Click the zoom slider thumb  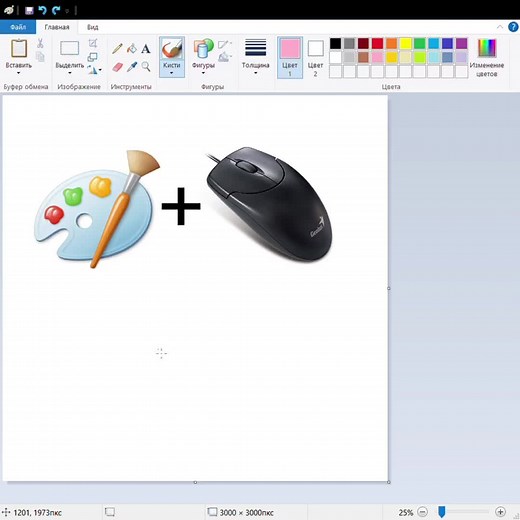point(442,512)
